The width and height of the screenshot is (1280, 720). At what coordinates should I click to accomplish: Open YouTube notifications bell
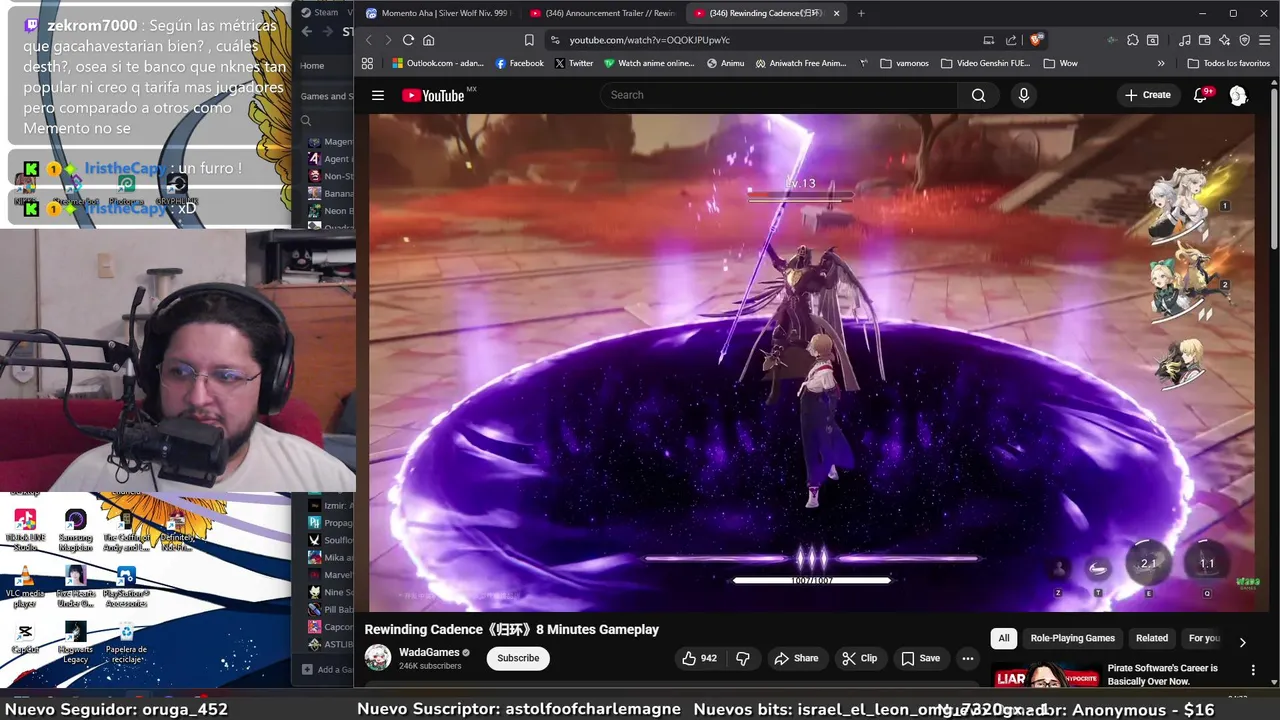pyautogui.click(x=1200, y=95)
